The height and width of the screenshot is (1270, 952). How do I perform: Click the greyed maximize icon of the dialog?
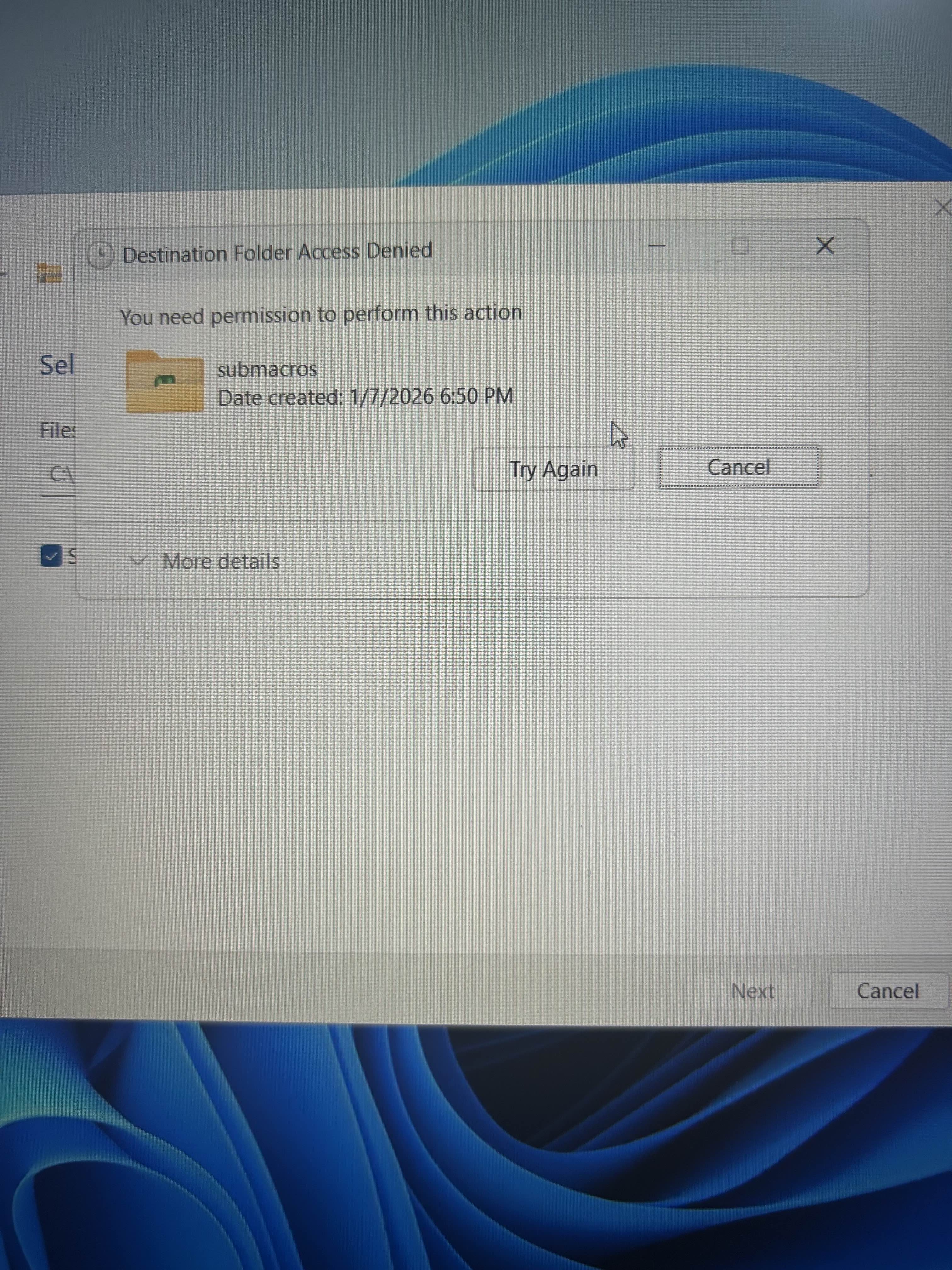(740, 246)
